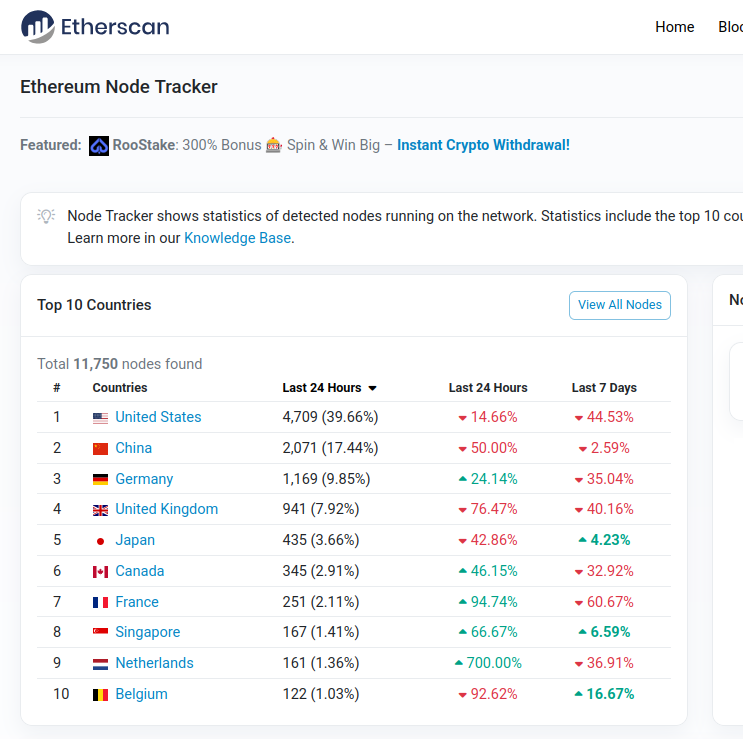Select the 167 (1.41%) cell

321,632
